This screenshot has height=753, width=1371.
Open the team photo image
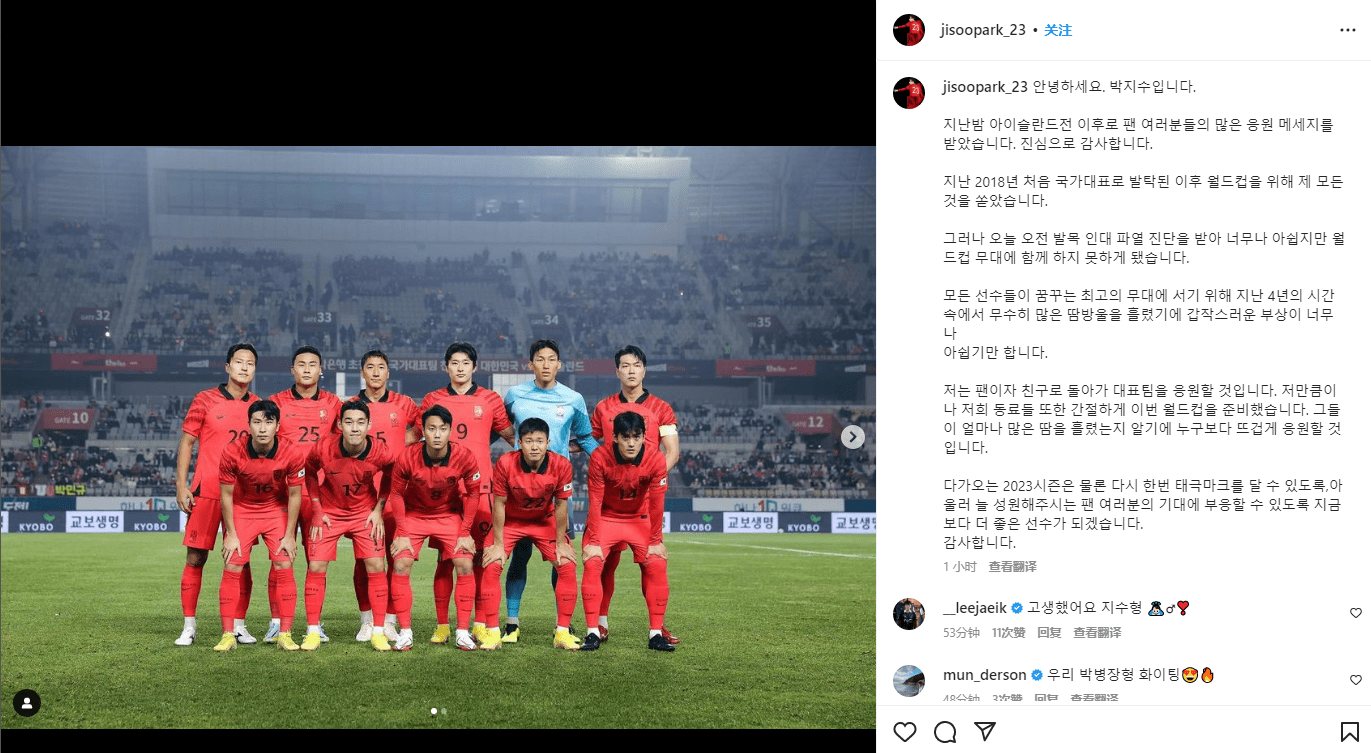[x=438, y=437]
